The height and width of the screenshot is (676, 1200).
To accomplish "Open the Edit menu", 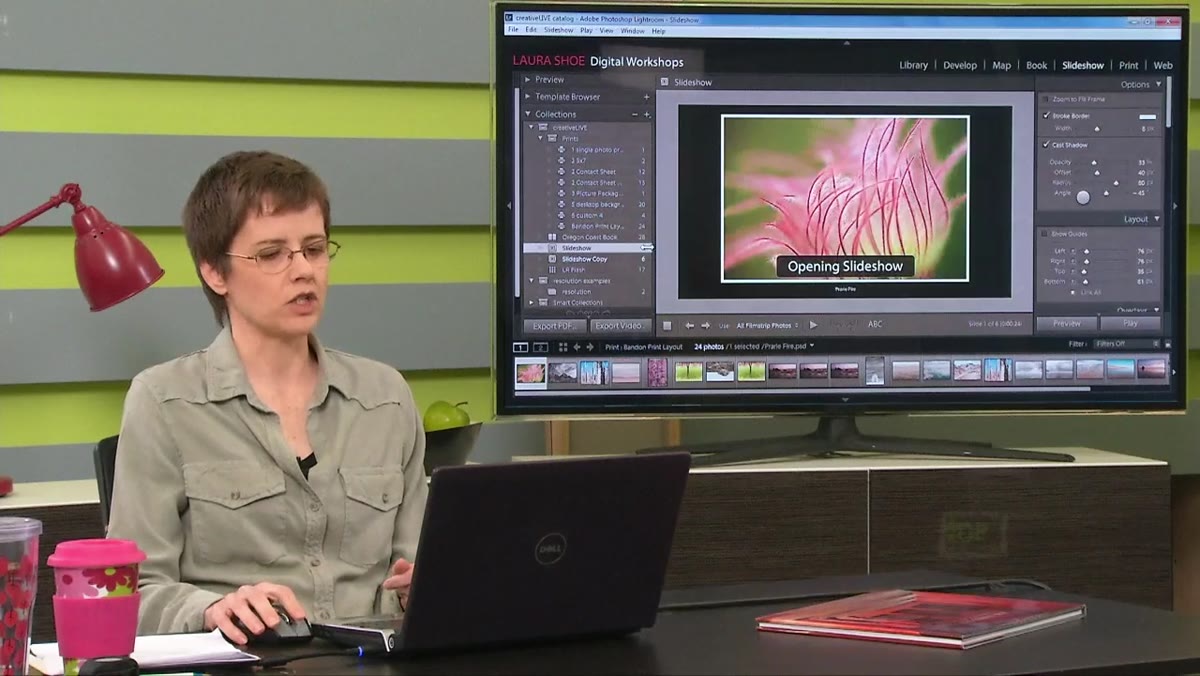I will point(531,31).
